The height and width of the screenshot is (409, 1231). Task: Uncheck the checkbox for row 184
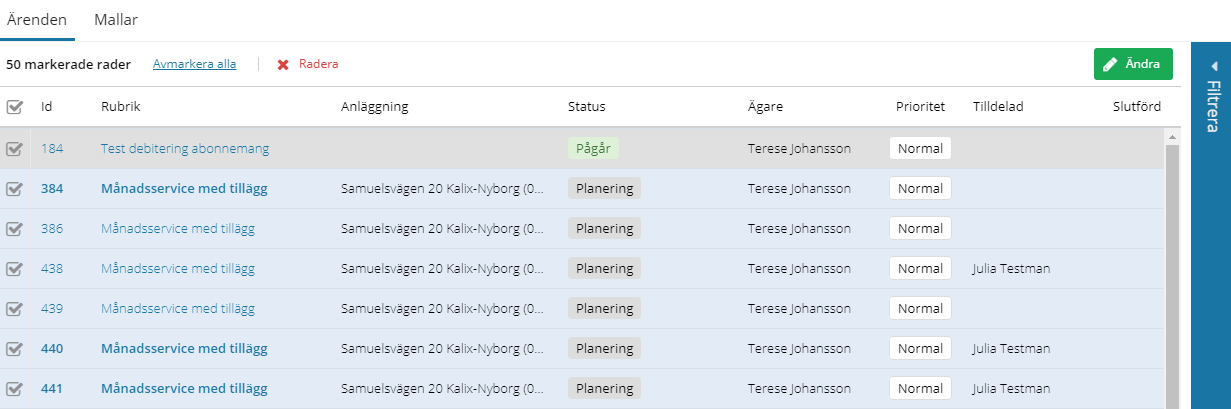(14, 148)
